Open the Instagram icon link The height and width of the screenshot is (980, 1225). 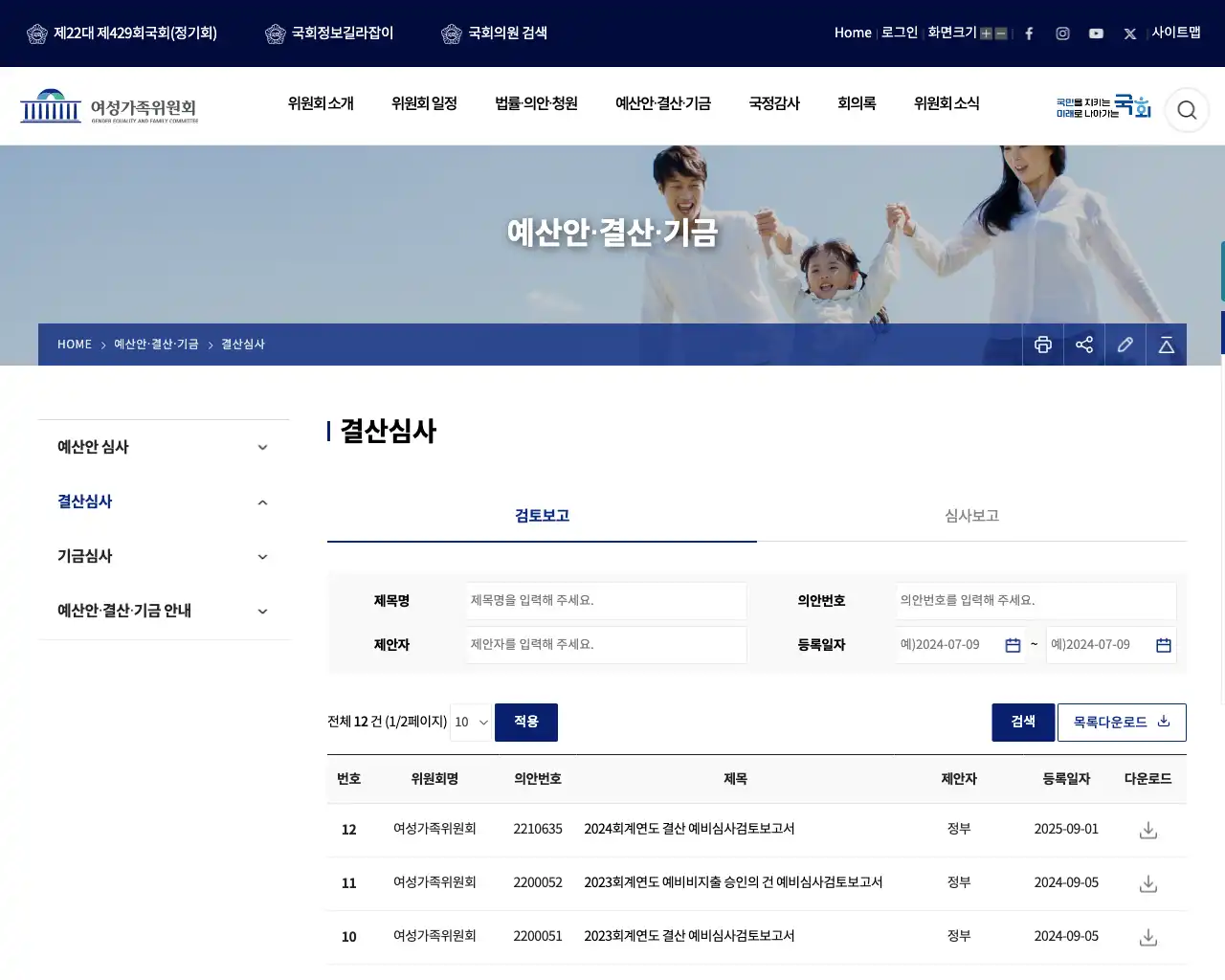pyautogui.click(x=1062, y=33)
